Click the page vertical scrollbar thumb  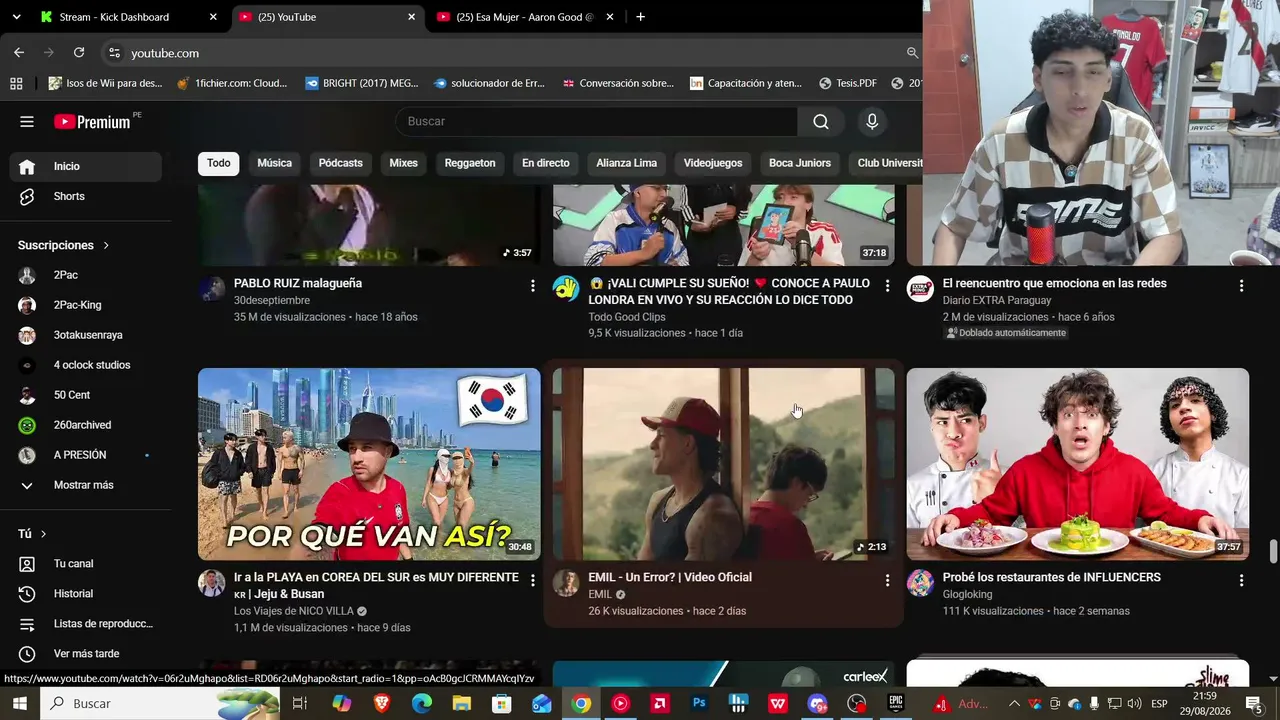point(1273,552)
